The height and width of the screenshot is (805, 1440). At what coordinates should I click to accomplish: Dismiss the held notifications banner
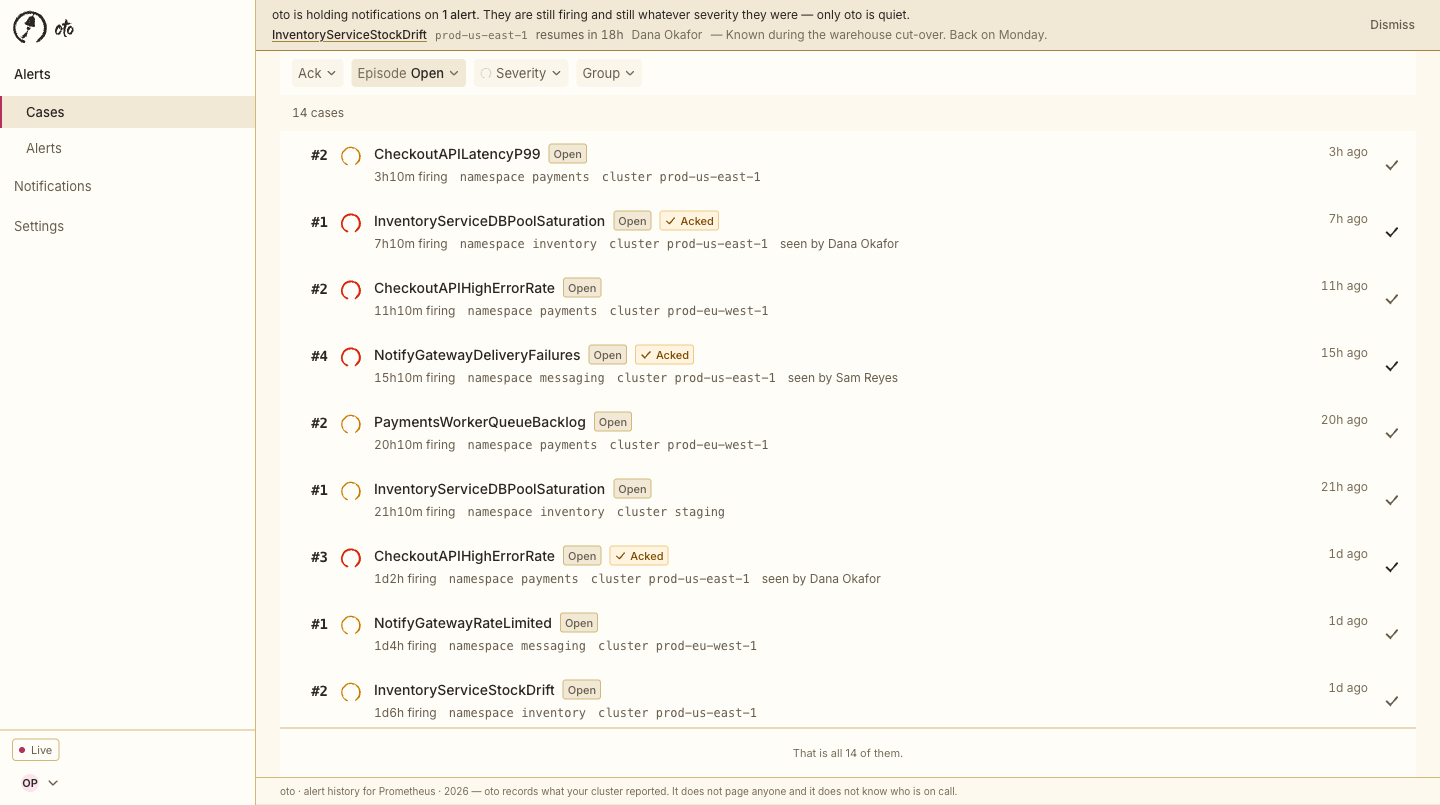click(x=1392, y=25)
